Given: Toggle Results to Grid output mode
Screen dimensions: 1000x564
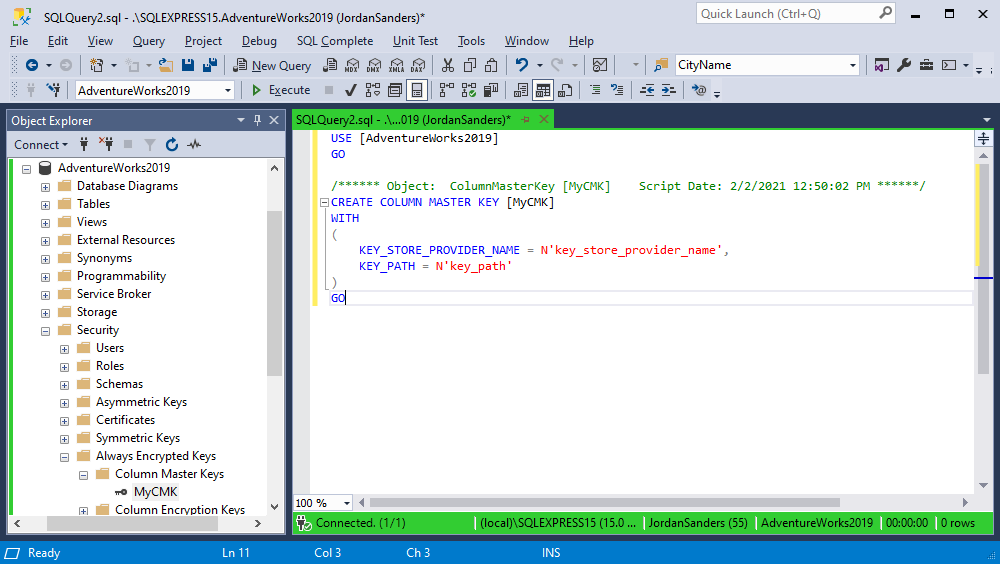Looking at the screenshot, I should coord(542,90).
